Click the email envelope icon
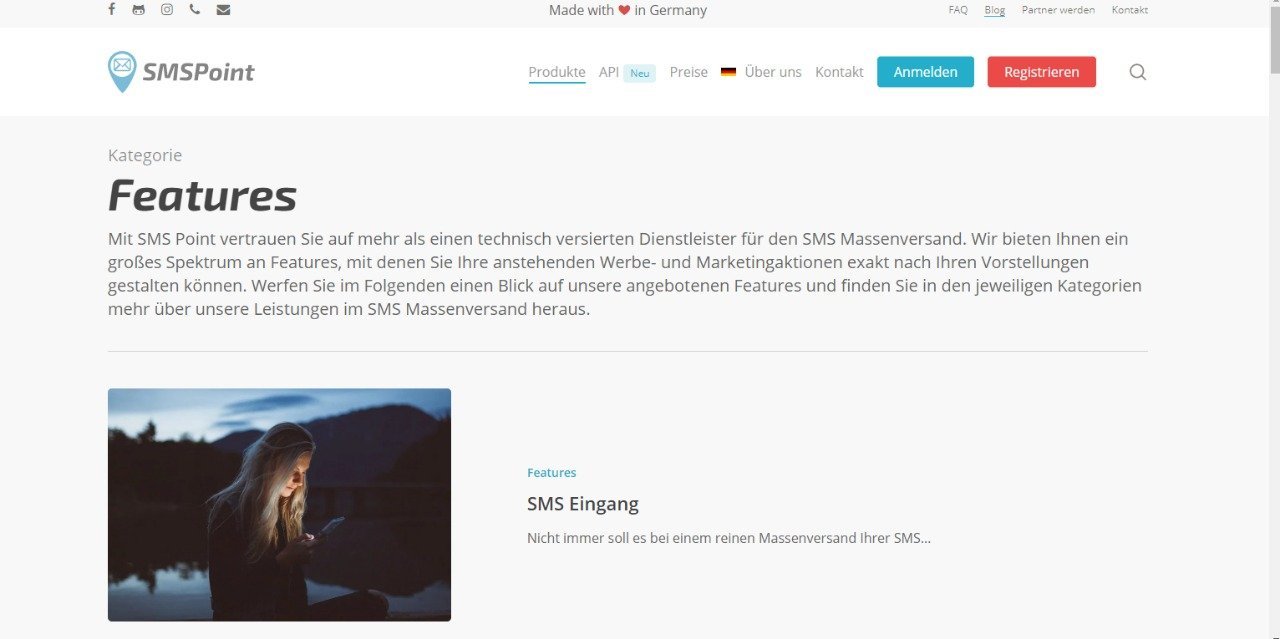 [x=223, y=10]
